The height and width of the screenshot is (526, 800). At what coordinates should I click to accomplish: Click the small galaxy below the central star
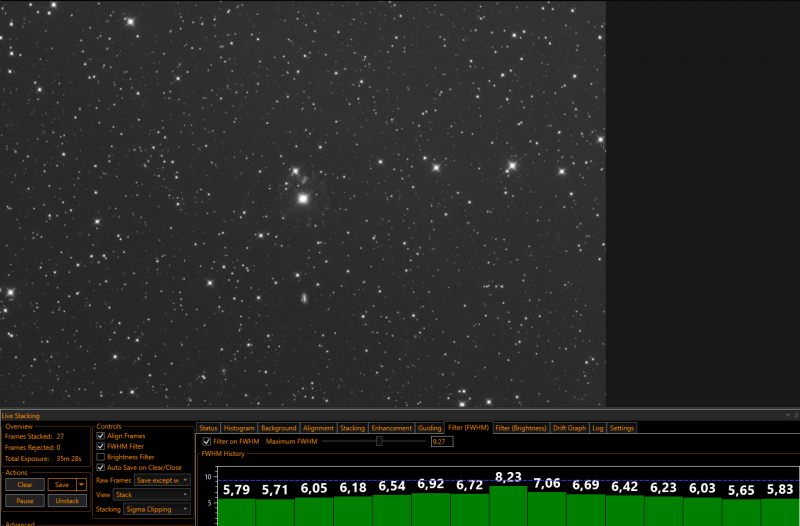click(304, 298)
